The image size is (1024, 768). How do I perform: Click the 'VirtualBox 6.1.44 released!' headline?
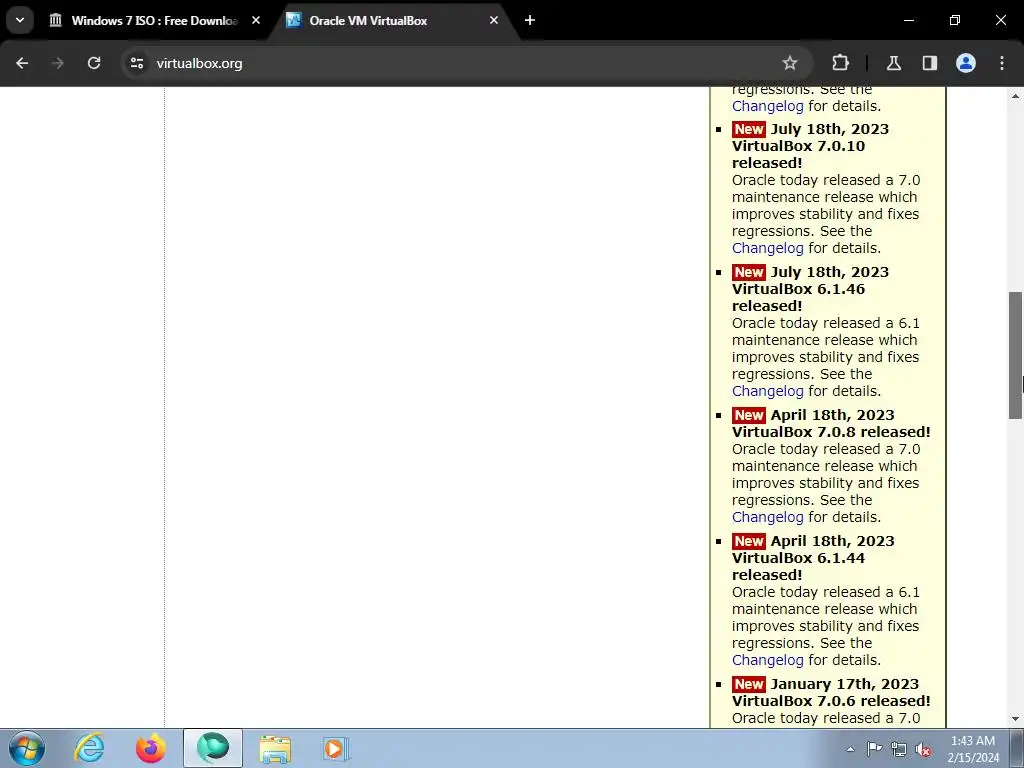pyautogui.click(x=798, y=567)
